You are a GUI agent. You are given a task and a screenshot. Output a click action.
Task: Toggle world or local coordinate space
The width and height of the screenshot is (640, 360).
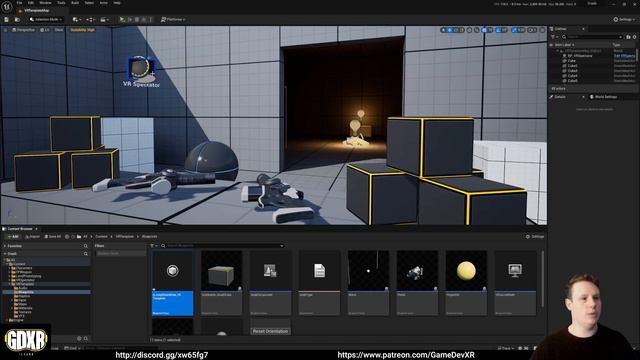470,30
